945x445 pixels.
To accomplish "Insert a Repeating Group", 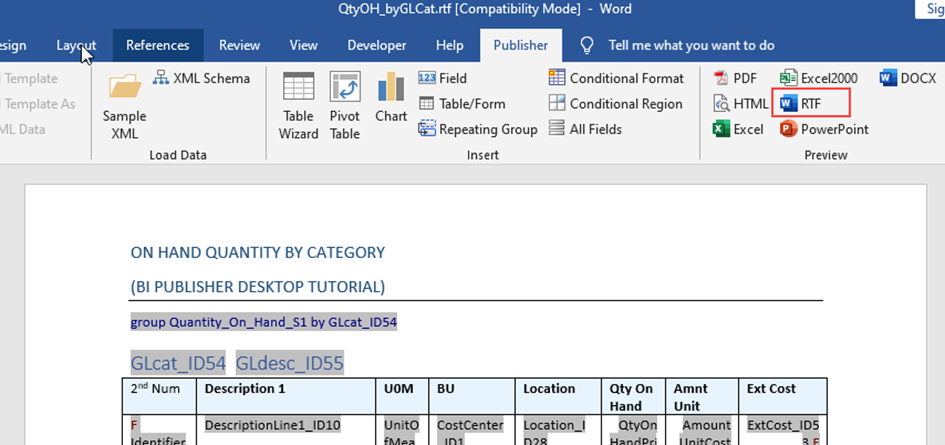I will [478, 129].
